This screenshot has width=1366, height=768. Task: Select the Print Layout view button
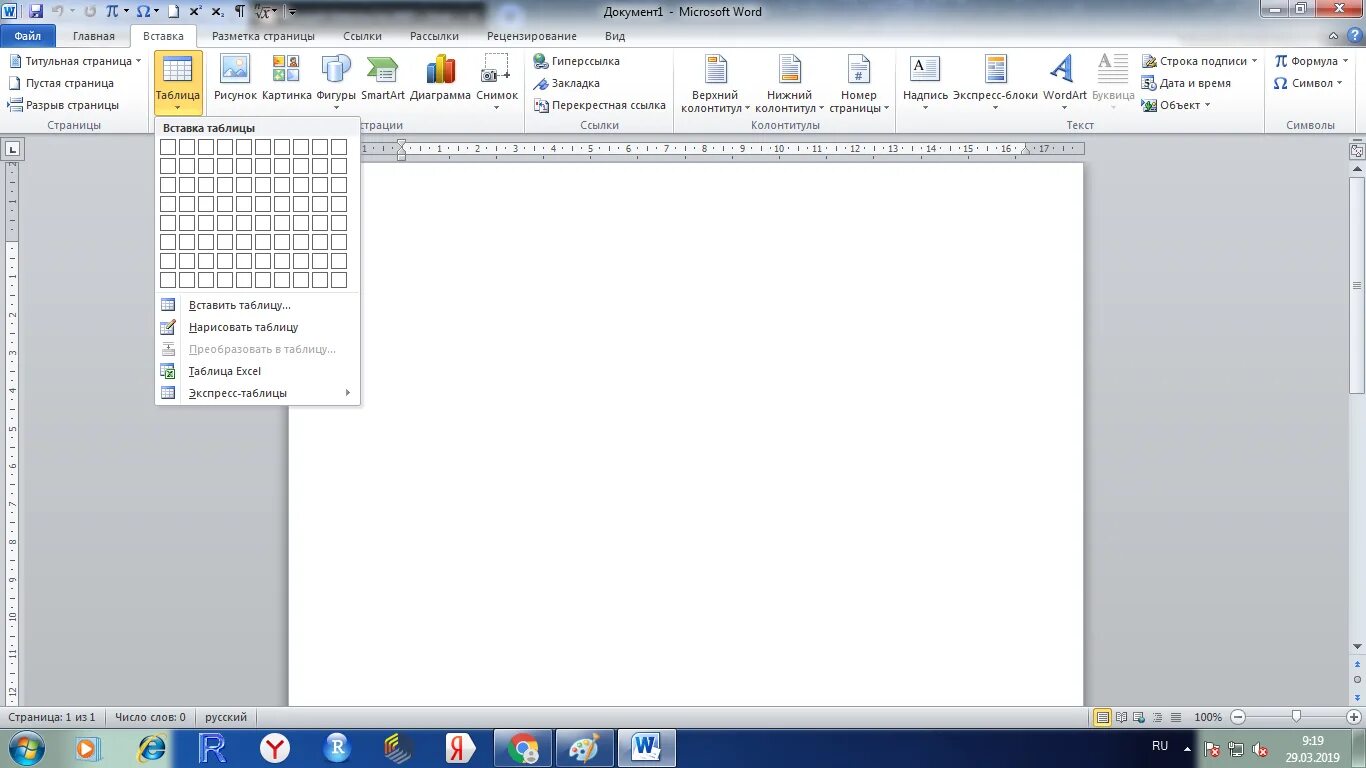pyautogui.click(x=1102, y=717)
